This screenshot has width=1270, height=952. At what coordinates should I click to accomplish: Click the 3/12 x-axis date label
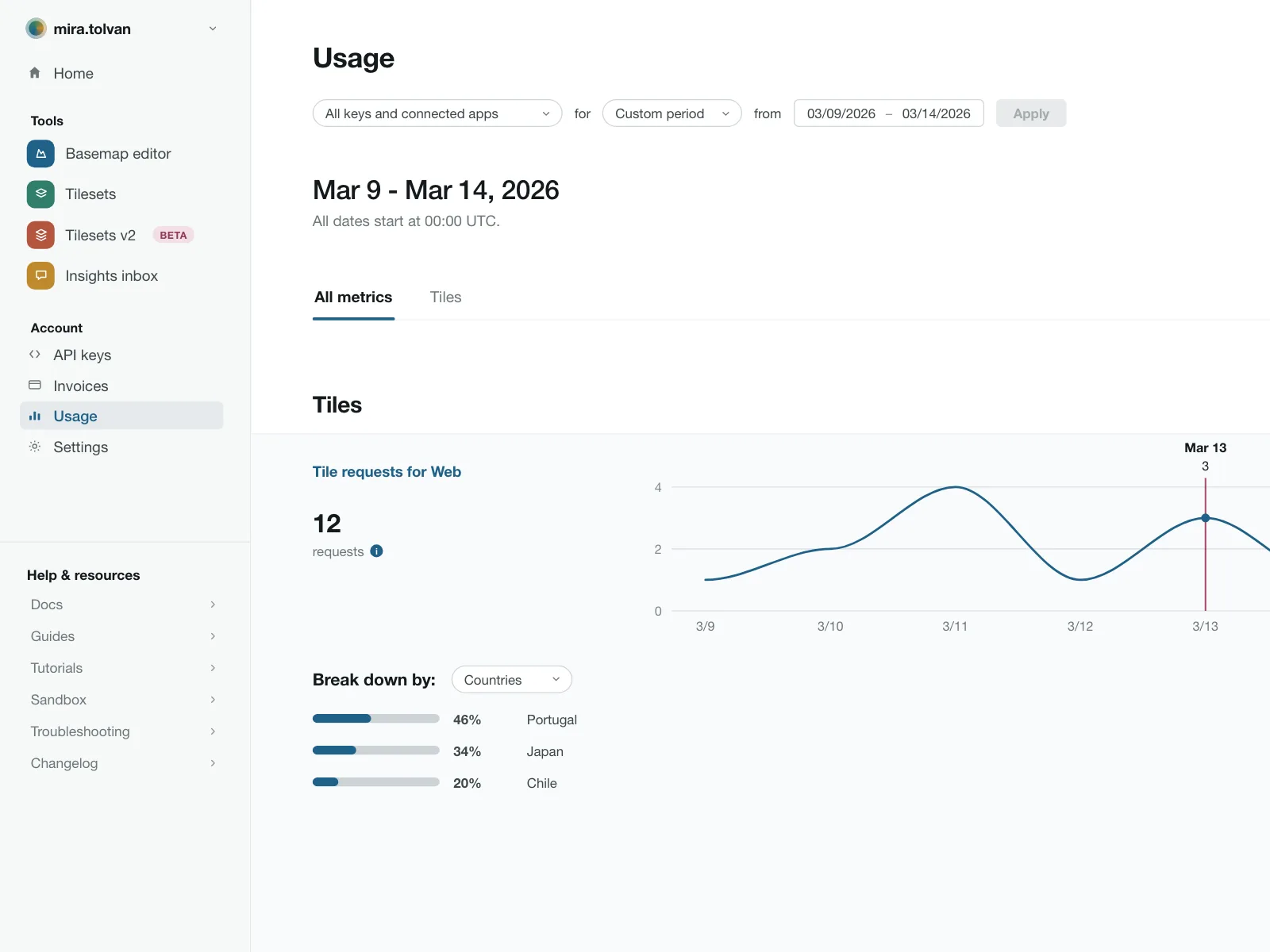point(1080,627)
